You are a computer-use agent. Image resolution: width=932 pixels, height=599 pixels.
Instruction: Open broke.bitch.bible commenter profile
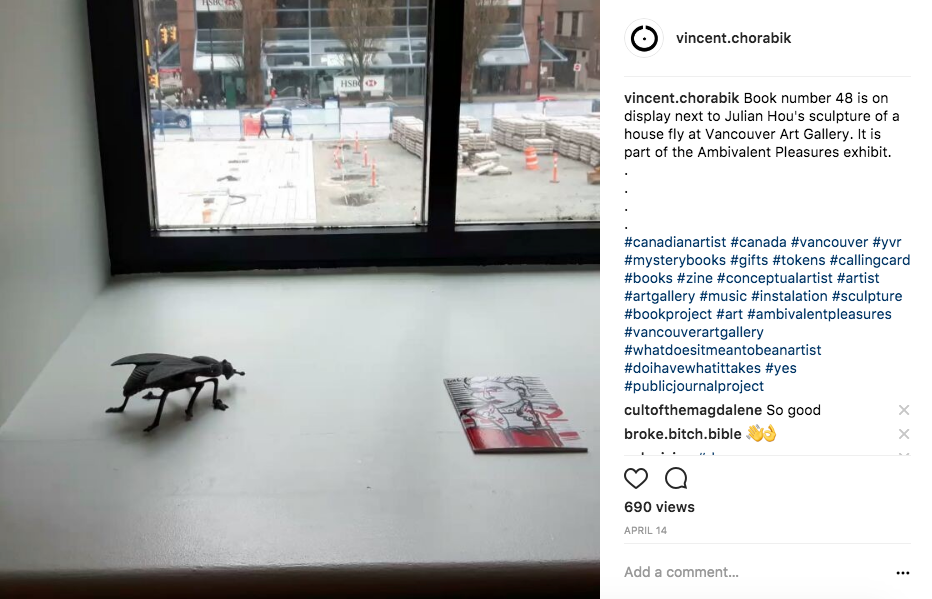pyautogui.click(x=682, y=434)
